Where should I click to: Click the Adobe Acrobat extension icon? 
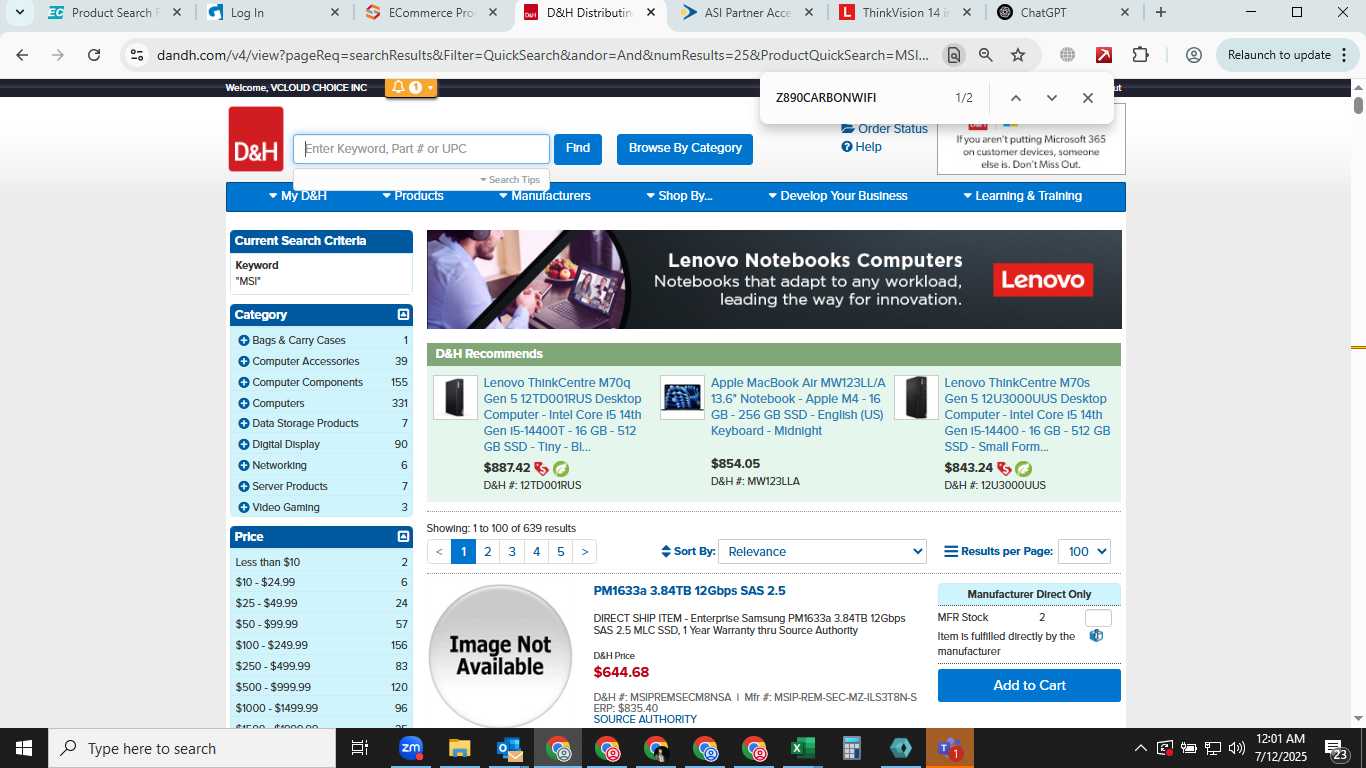click(x=1104, y=55)
